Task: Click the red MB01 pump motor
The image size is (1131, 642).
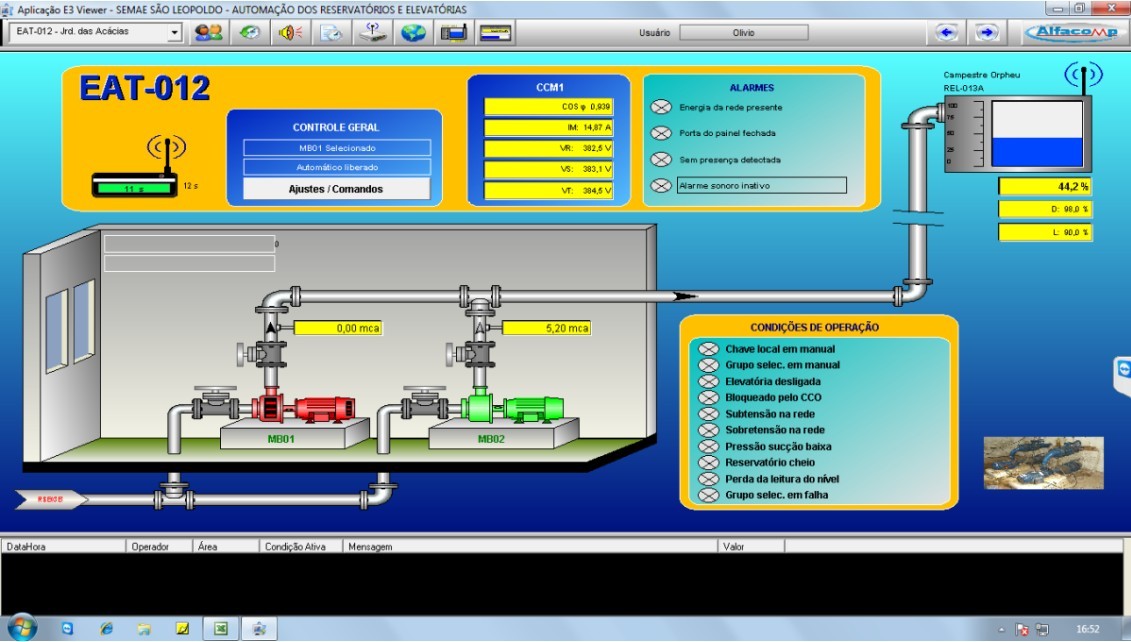Action: [x=317, y=408]
